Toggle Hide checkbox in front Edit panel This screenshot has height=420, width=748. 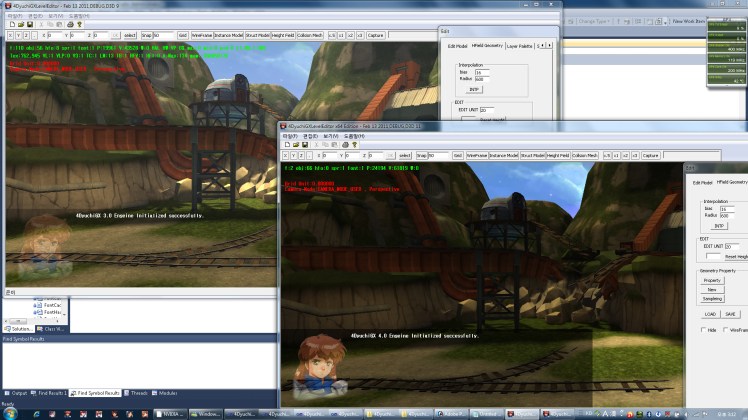coord(703,330)
